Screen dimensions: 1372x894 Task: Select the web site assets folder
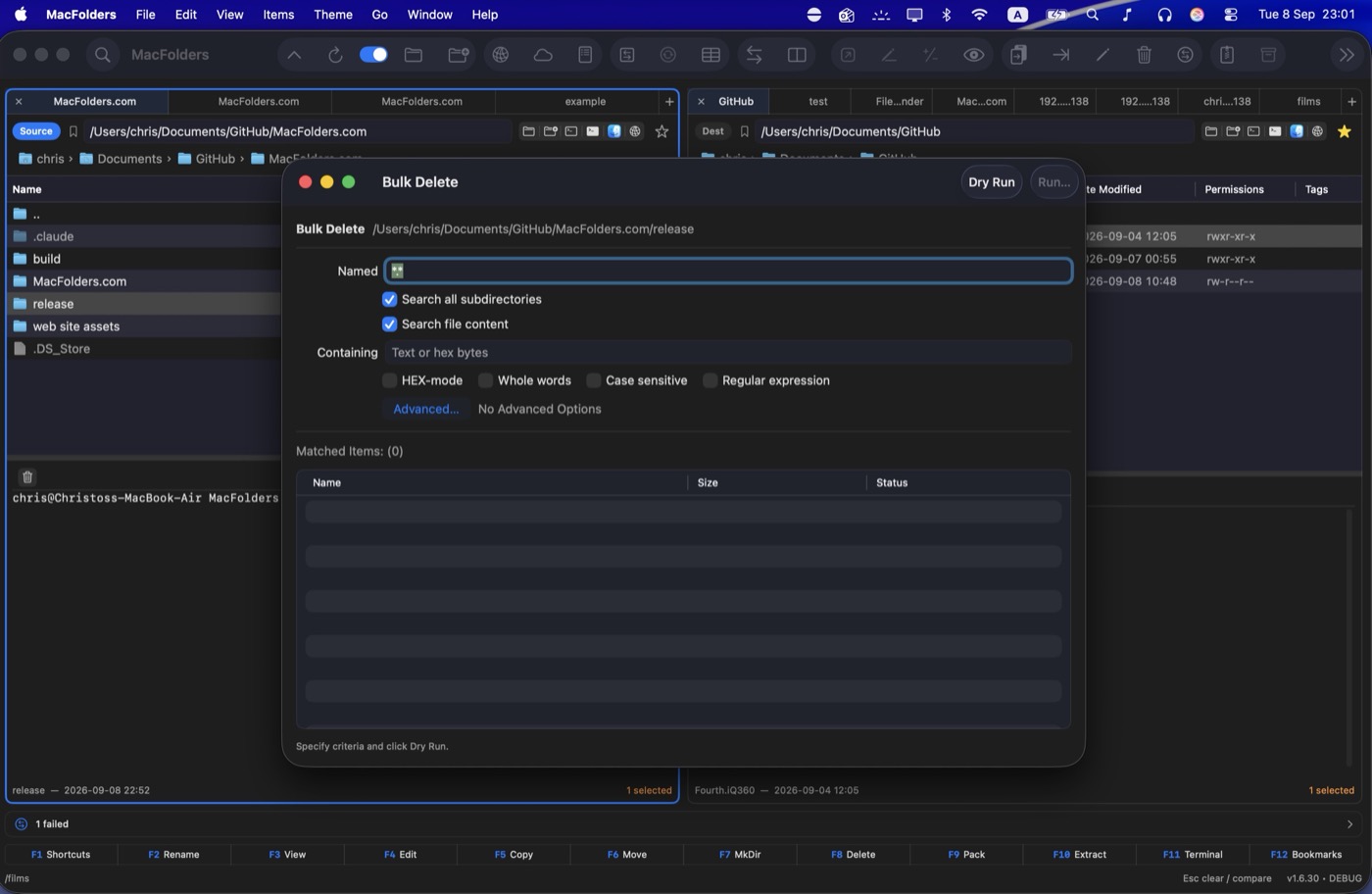coord(144,326)
